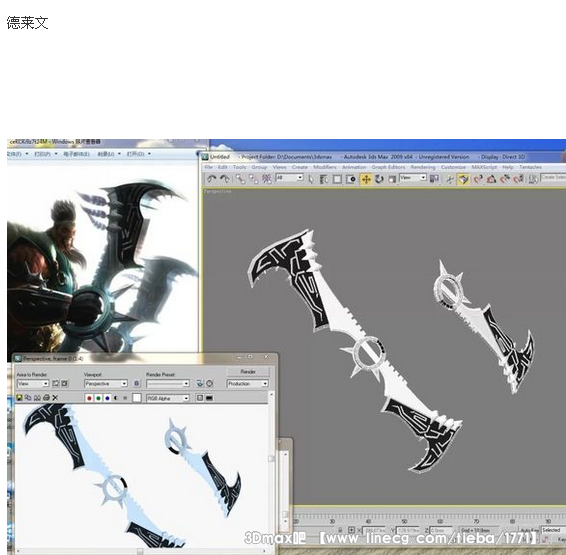Toggle the alpha channel display
This screenshot has height=555, width=566.
pyautogui.click(x=116, y=398)
